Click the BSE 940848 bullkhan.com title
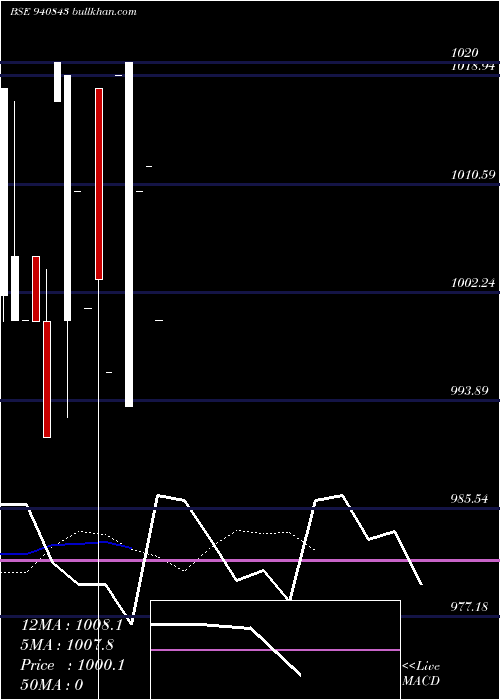Image resolution: width=500 pixels, height=700 pixels. [73, 12]
